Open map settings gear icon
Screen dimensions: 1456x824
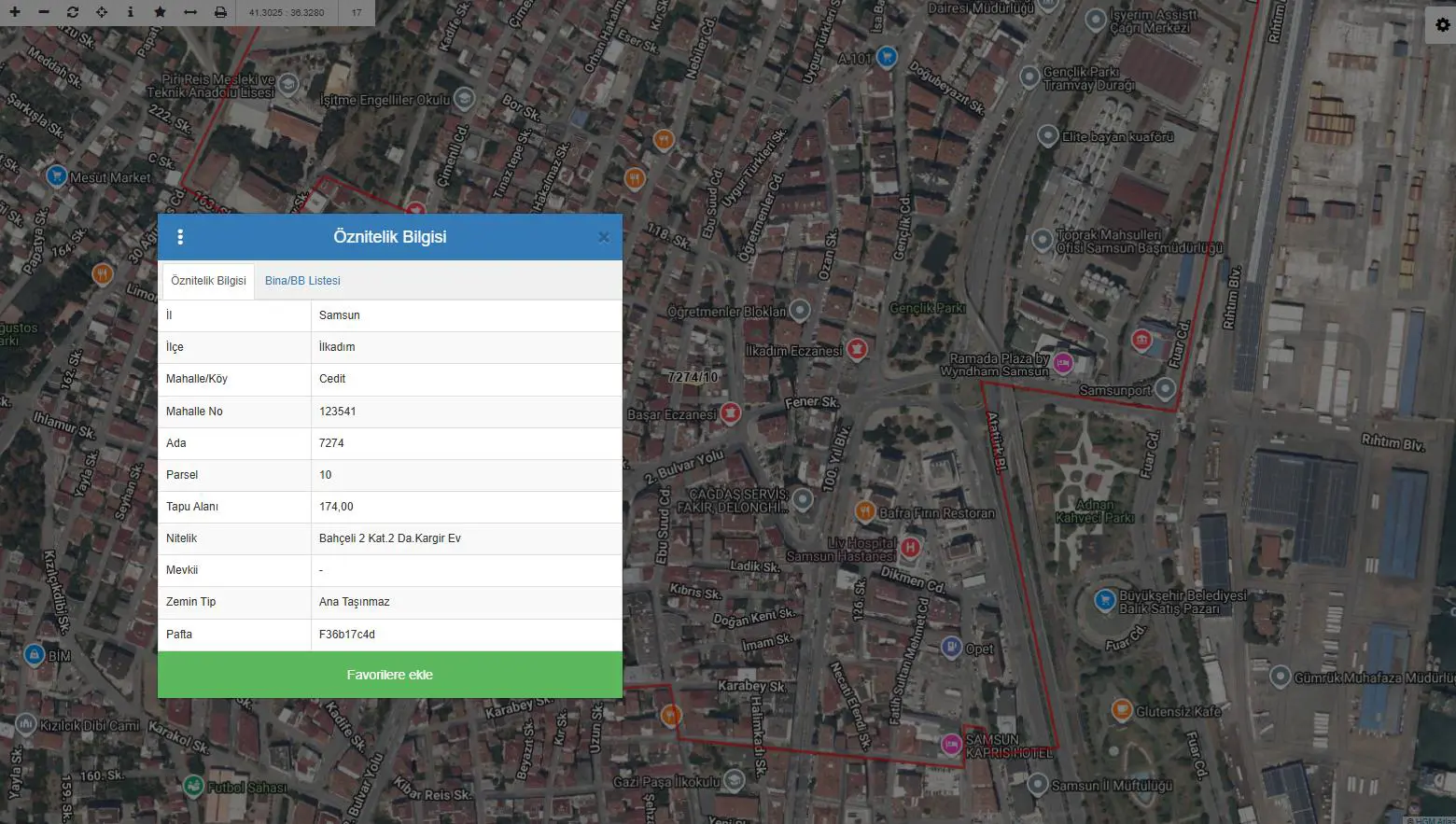(1443, 25)
